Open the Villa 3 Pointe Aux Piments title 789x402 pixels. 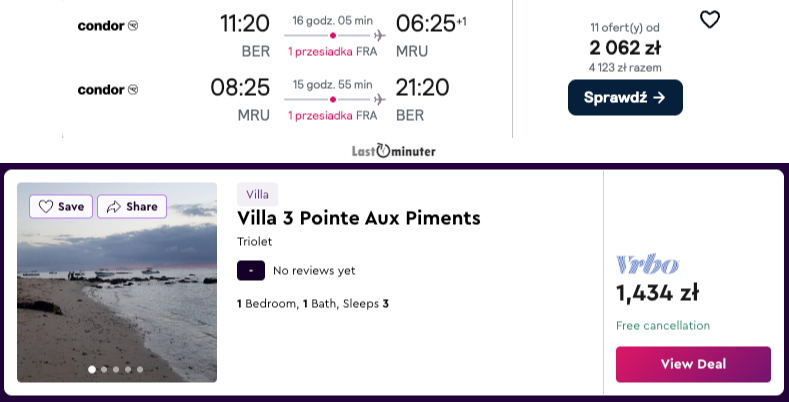click(359, 218)
